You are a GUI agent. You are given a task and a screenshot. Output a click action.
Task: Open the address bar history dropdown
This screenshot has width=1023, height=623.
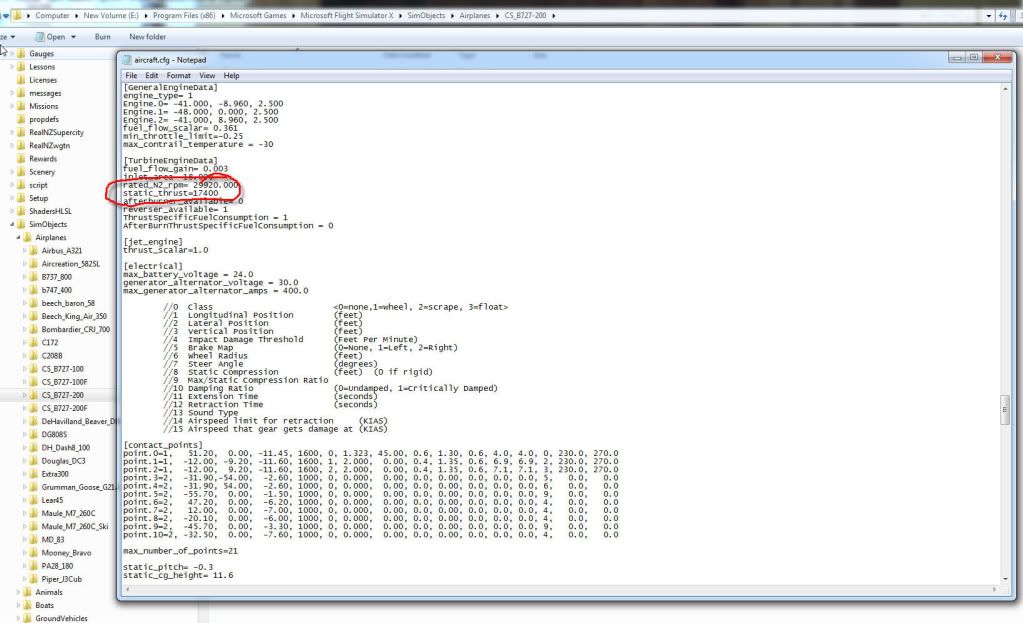tap(987, 16)
